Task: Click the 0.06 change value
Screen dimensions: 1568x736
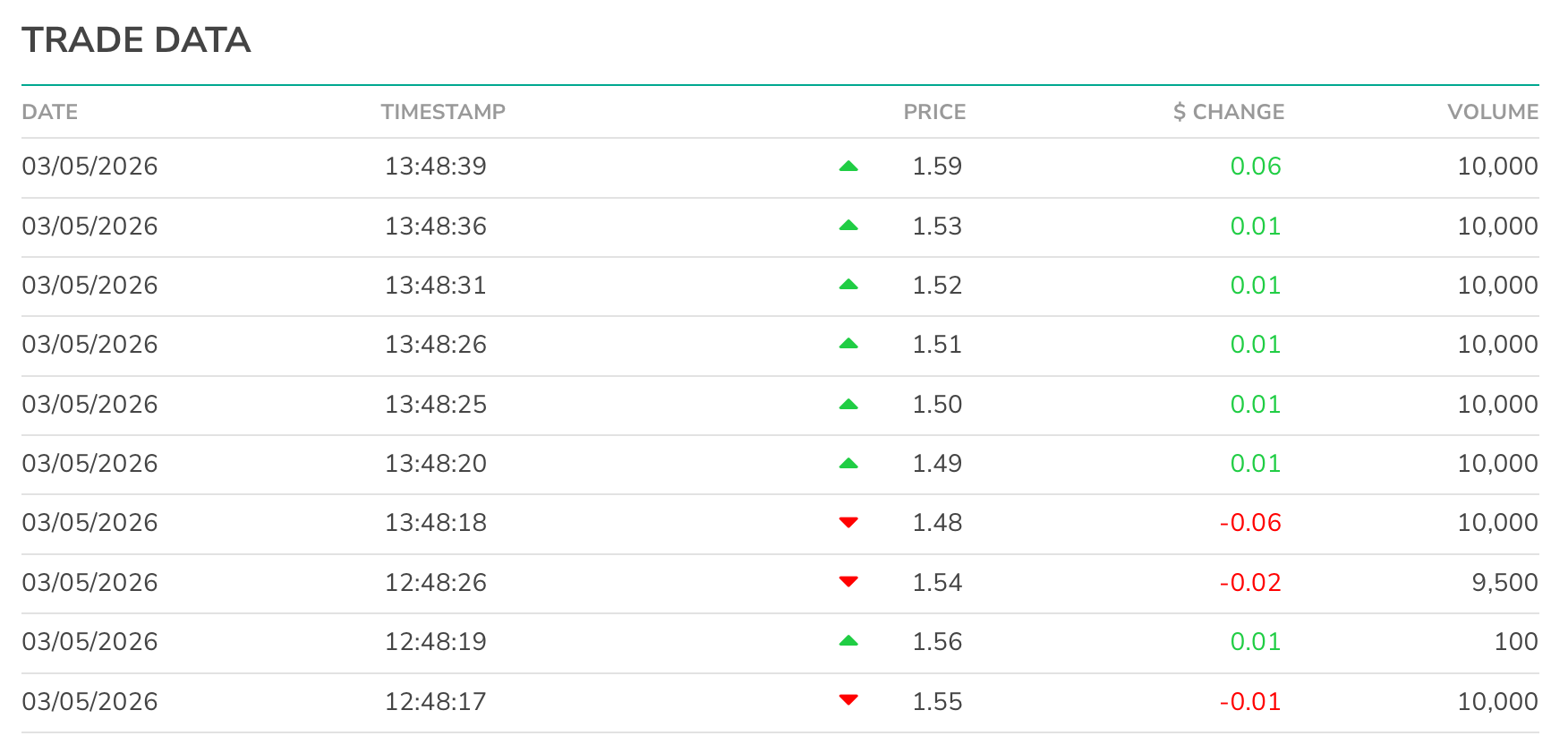Action: coord(1256,167)
